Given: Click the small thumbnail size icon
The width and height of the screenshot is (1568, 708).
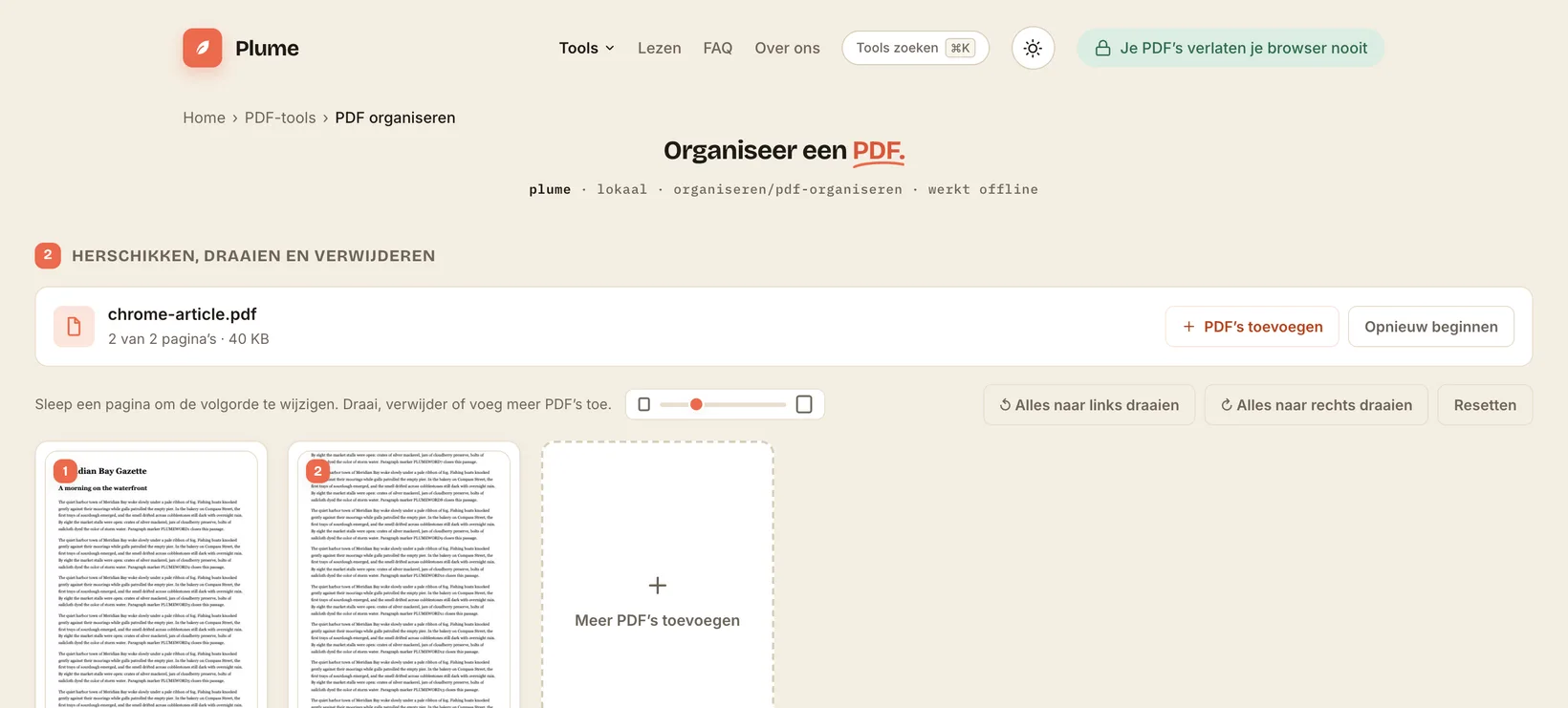Looking at the screenshot, I should [x=643, y=404].
